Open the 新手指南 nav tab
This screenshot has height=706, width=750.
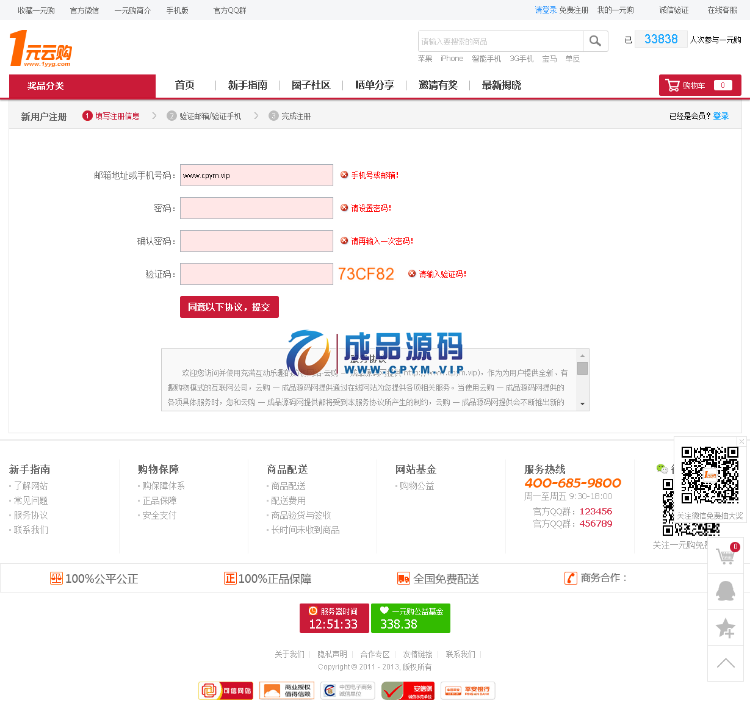click(247, 85)
